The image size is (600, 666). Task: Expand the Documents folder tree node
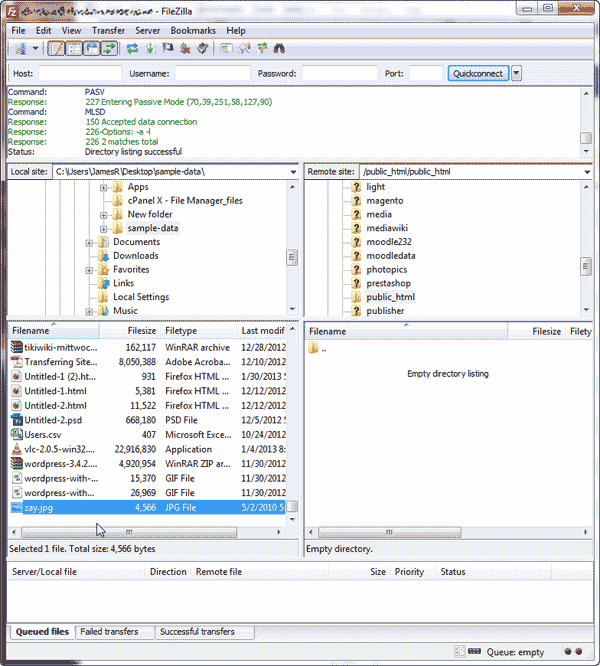pyautogui.click(x=90, y=242)
